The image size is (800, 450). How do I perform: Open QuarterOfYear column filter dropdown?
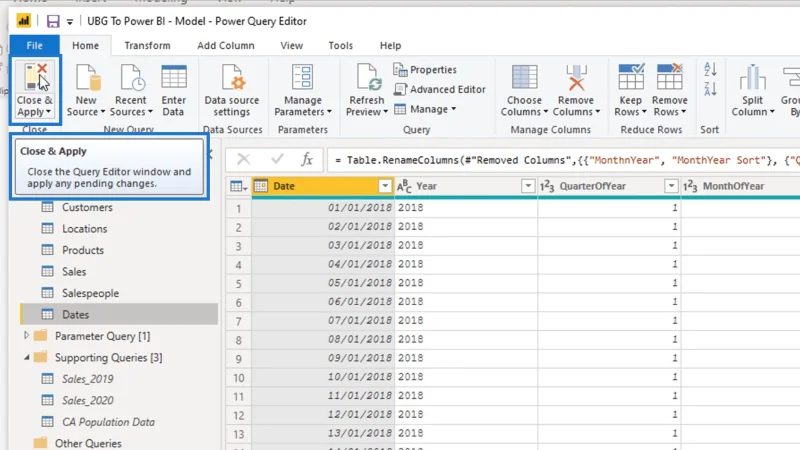671,186
